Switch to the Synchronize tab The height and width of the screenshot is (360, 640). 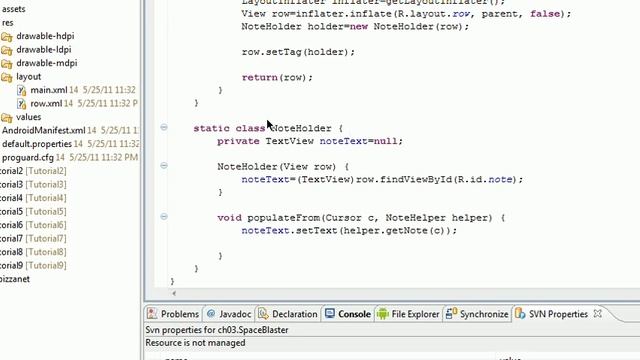click(477, 314)
